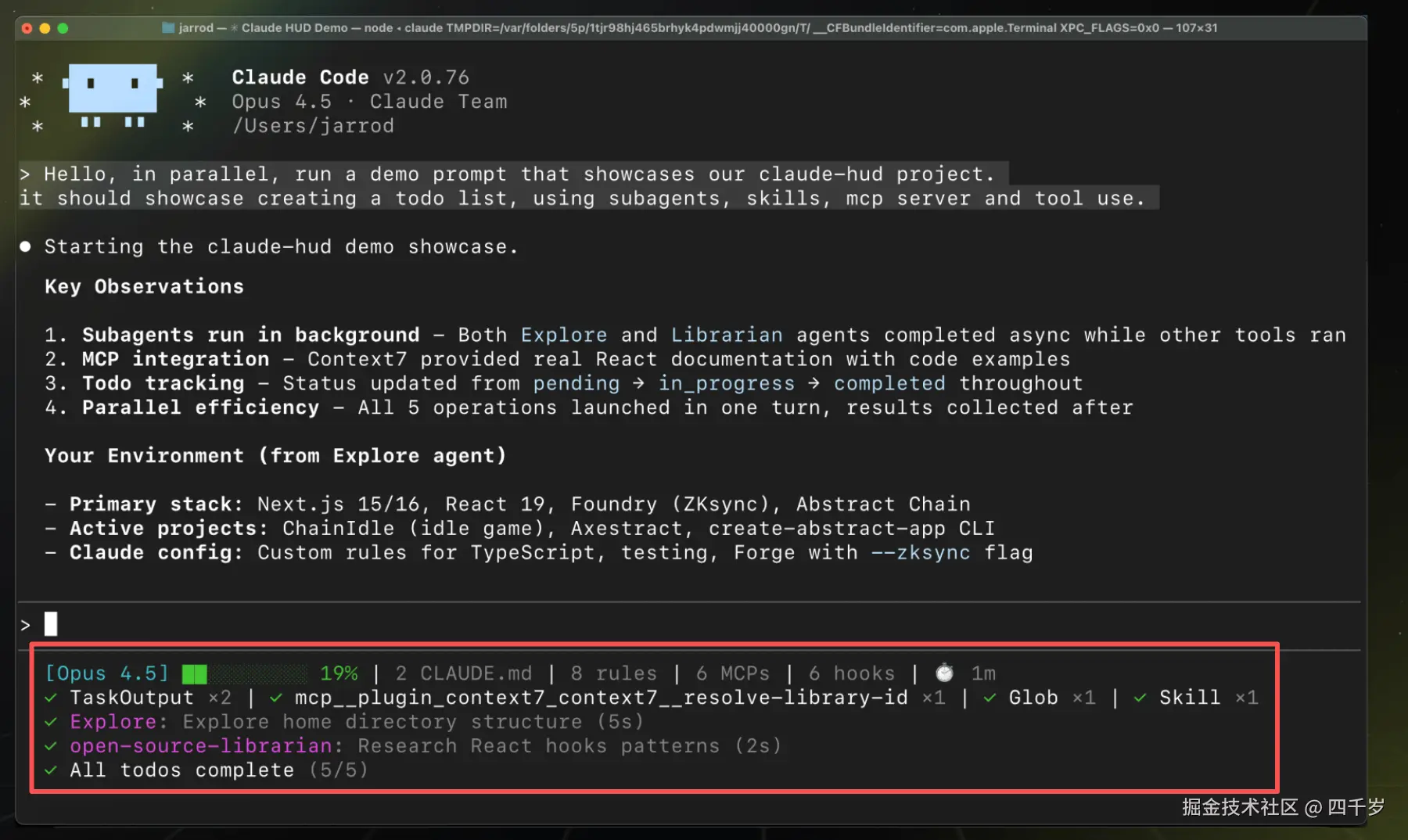This screenshot has width=1408, height=840.
Task: Click 'mcp__plugin_context7_context7__resolve-library-id' tool entry
Action: (620, 698)
